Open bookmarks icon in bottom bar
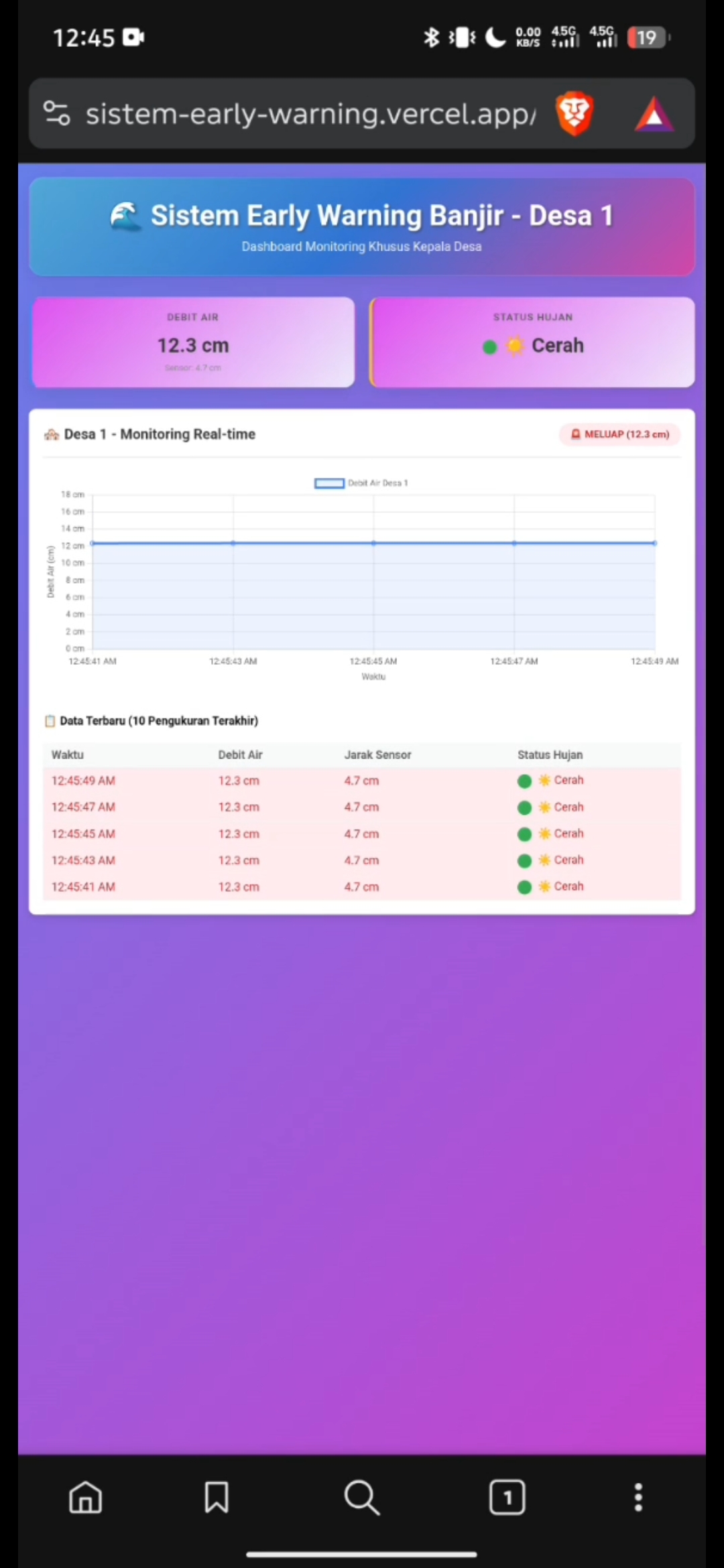The image size is (724, 1568). tap(217, 1497)
